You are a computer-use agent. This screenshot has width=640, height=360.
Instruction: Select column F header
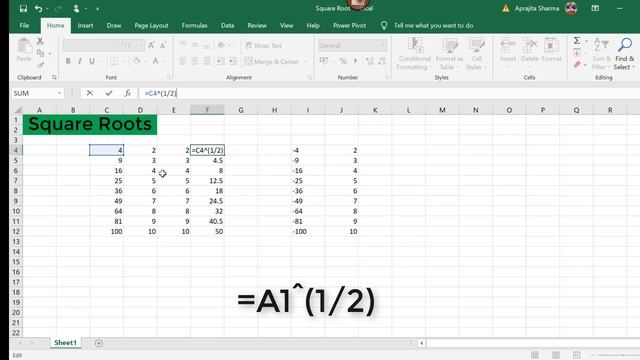click(207, 110)
